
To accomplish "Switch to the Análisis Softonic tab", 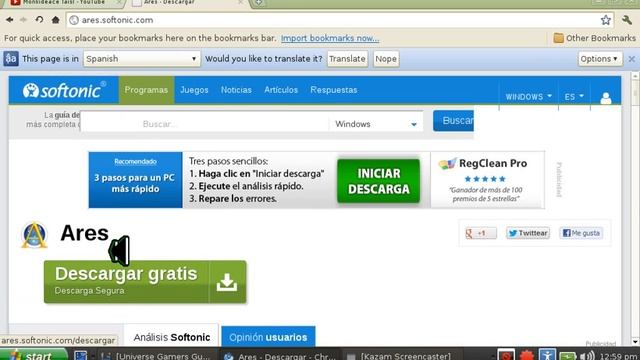I will point(171,337).
